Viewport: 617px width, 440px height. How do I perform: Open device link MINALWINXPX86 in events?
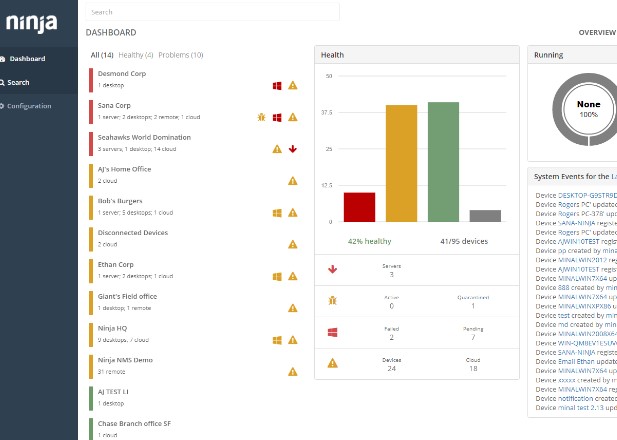[x=584, y=306]
